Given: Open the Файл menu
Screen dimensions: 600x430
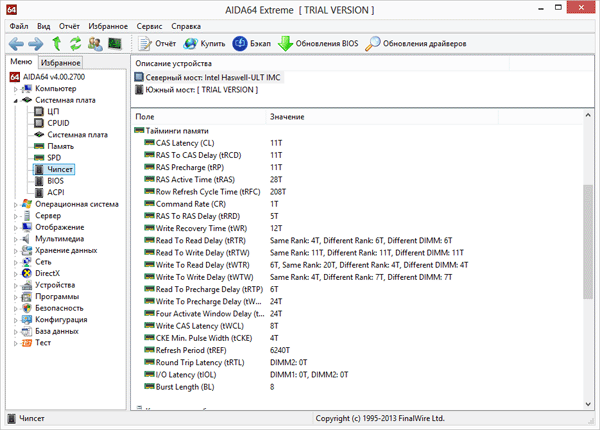Looking at the screenshot, I should [19, 26].
